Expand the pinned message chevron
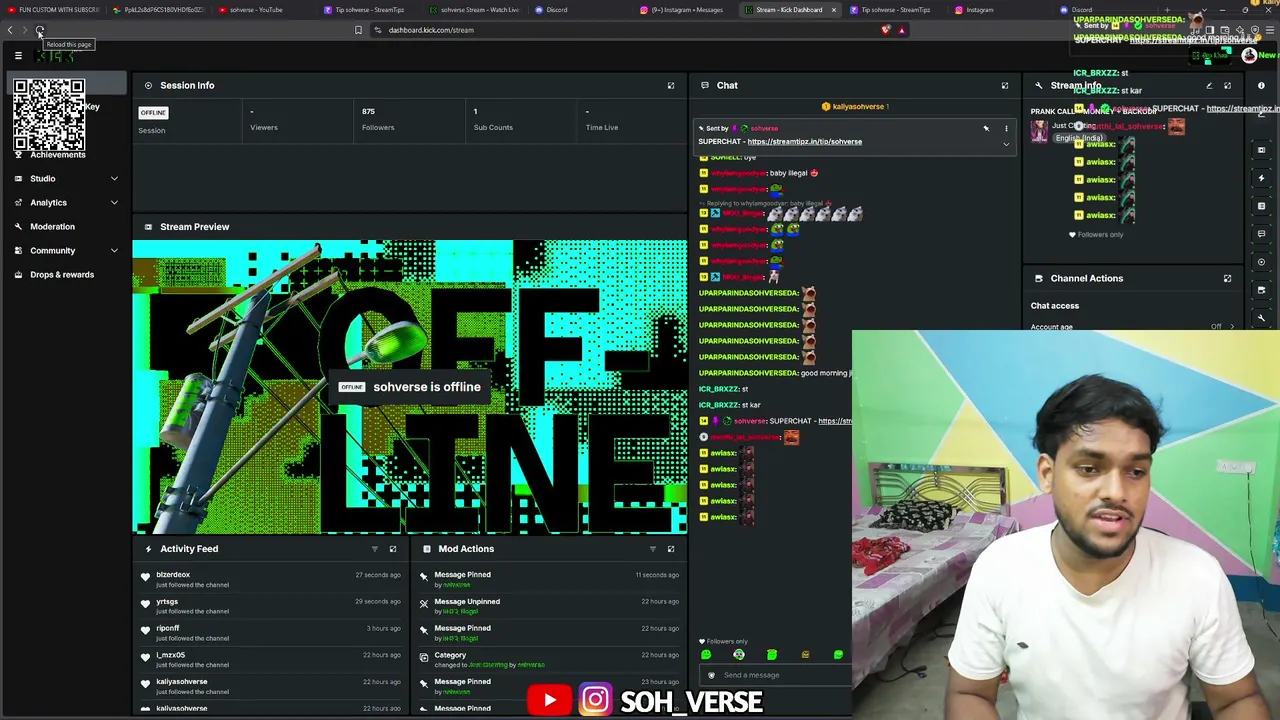Screen dimensions: 1280x720 click(x=1006, y=144)
